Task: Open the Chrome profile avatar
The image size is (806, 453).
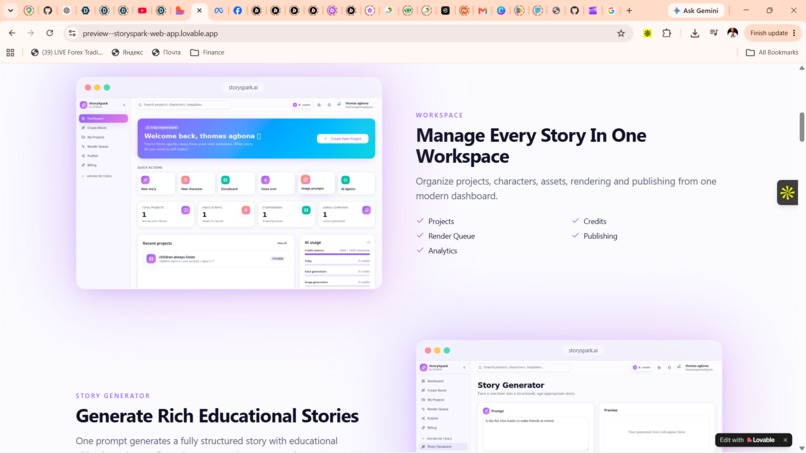Action: pos(732,33)
